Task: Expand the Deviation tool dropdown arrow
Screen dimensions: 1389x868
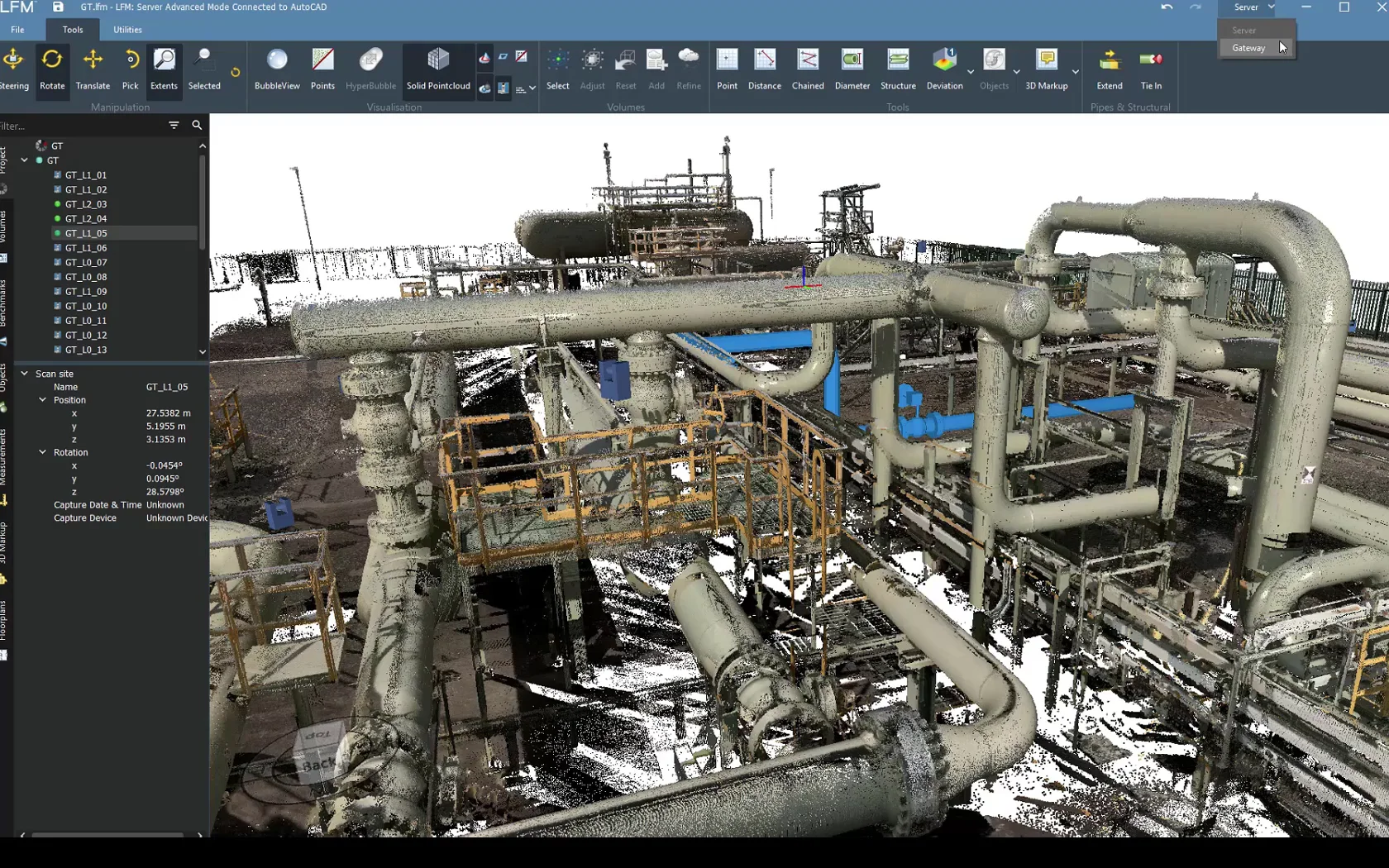Action: point(971,73)
